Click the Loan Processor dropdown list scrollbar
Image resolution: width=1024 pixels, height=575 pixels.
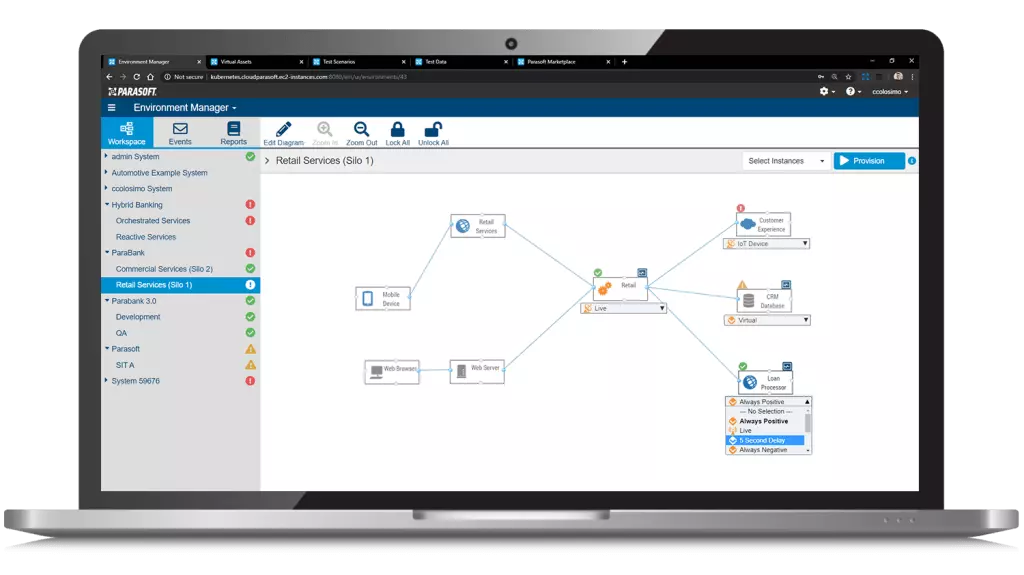[x=808, y=422]
